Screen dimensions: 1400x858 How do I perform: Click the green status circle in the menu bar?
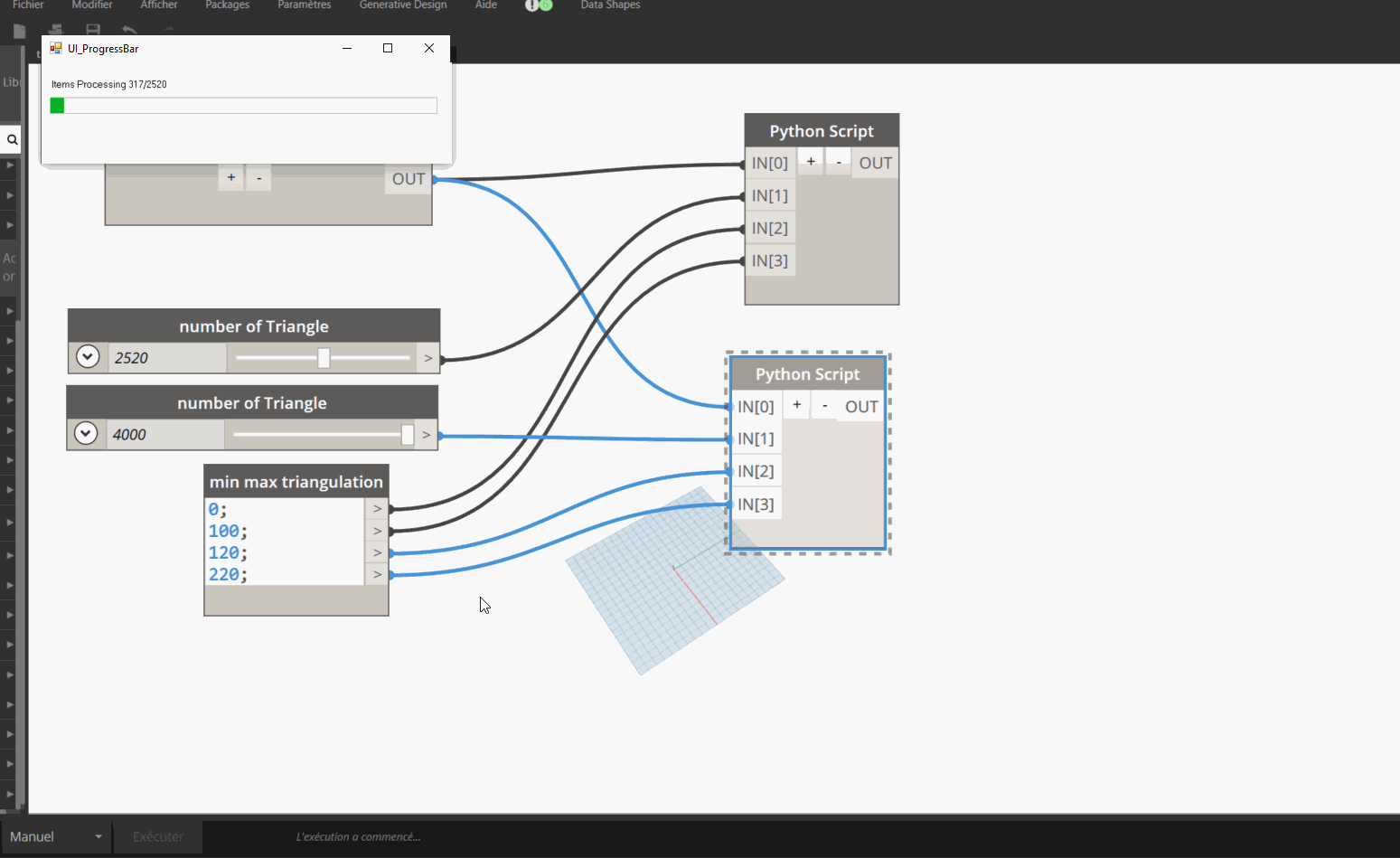click(x=546, y=5)
